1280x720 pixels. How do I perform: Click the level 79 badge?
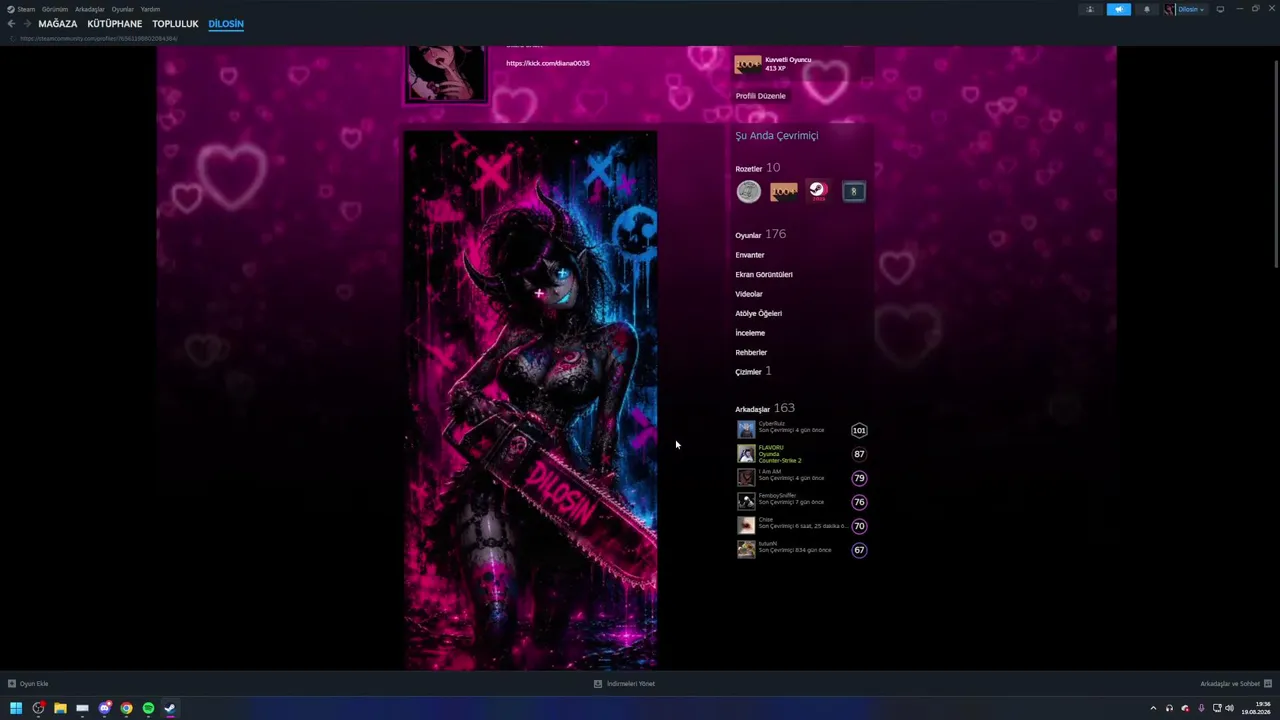pyautogui.click(x=859, y=478)
